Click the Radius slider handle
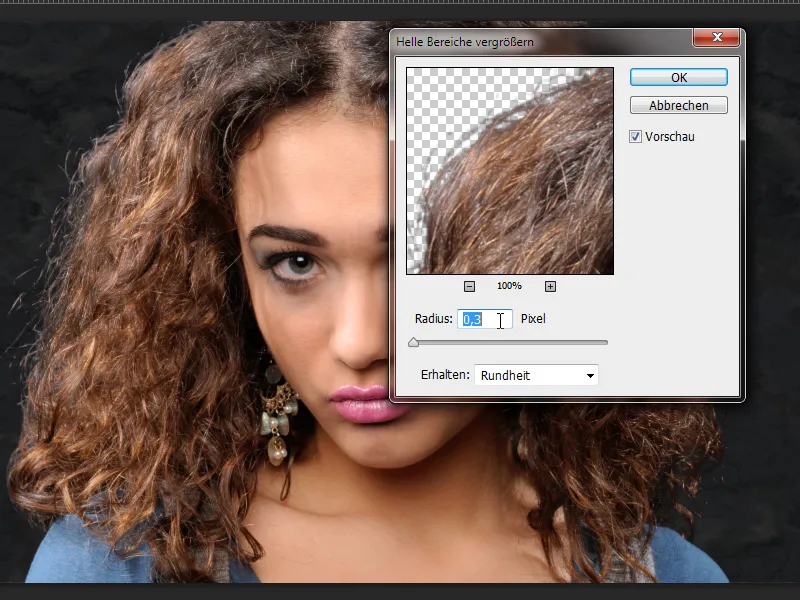The image size is (800, 600). (x=414, y=342)
